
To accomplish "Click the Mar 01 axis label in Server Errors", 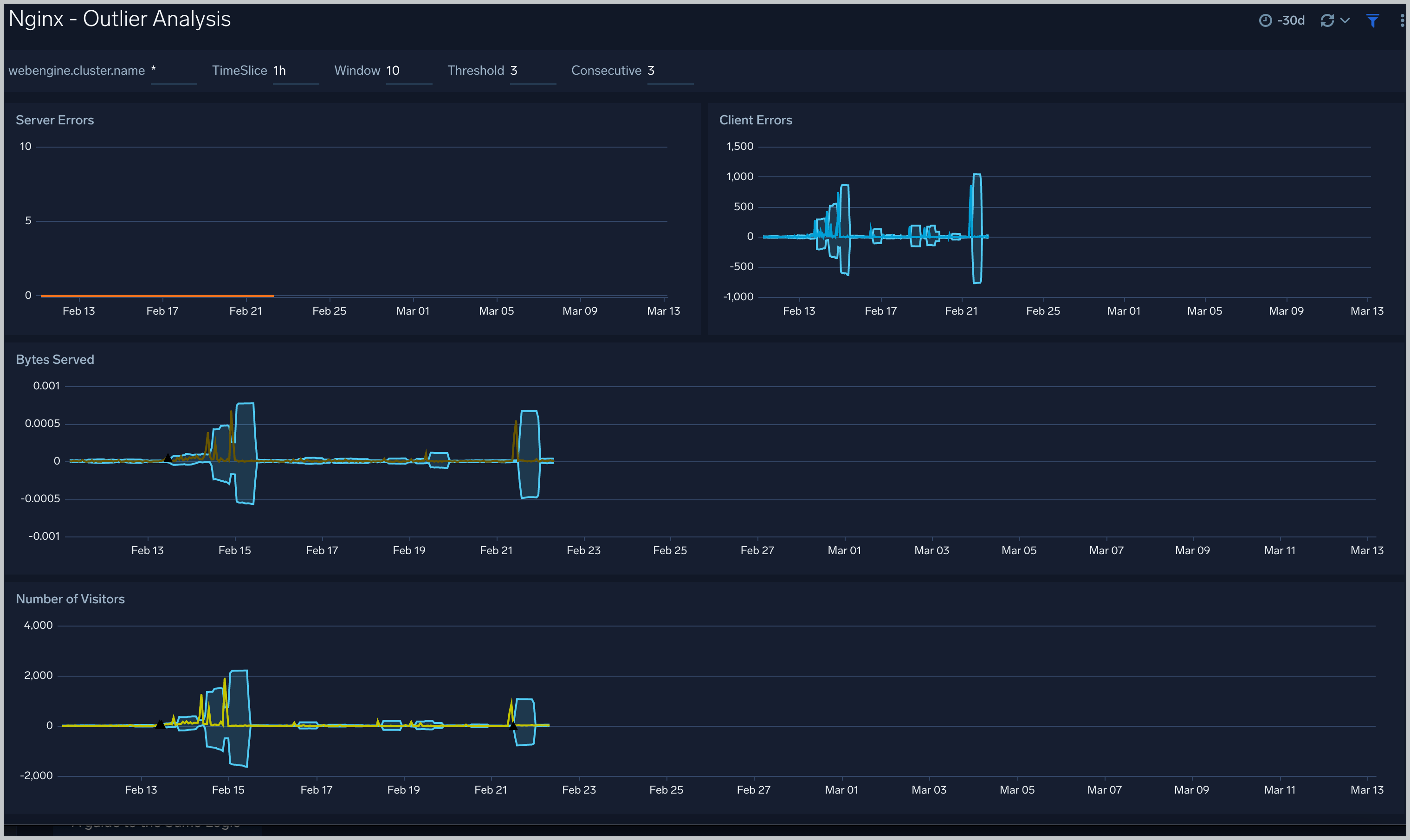I will click(x=413, y=311).
